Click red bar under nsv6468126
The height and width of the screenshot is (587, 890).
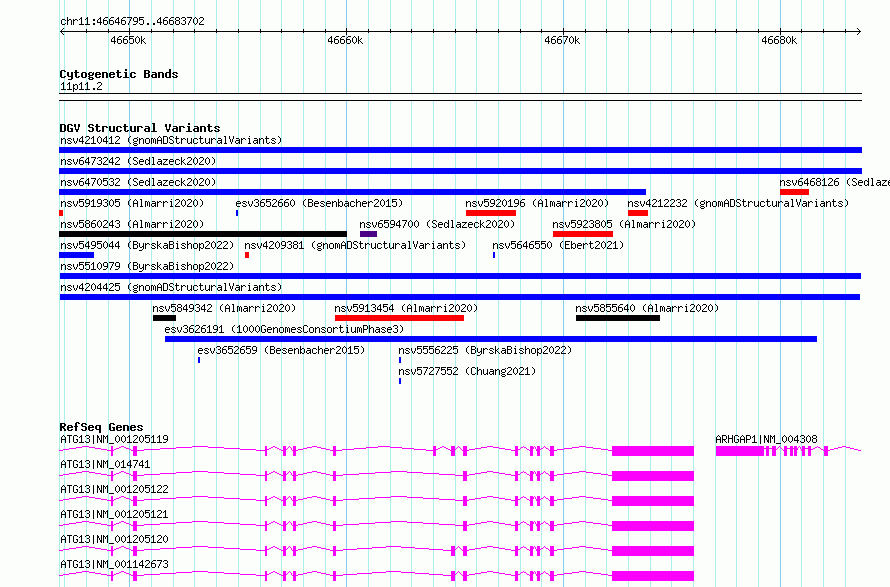(x=794, y=192)
